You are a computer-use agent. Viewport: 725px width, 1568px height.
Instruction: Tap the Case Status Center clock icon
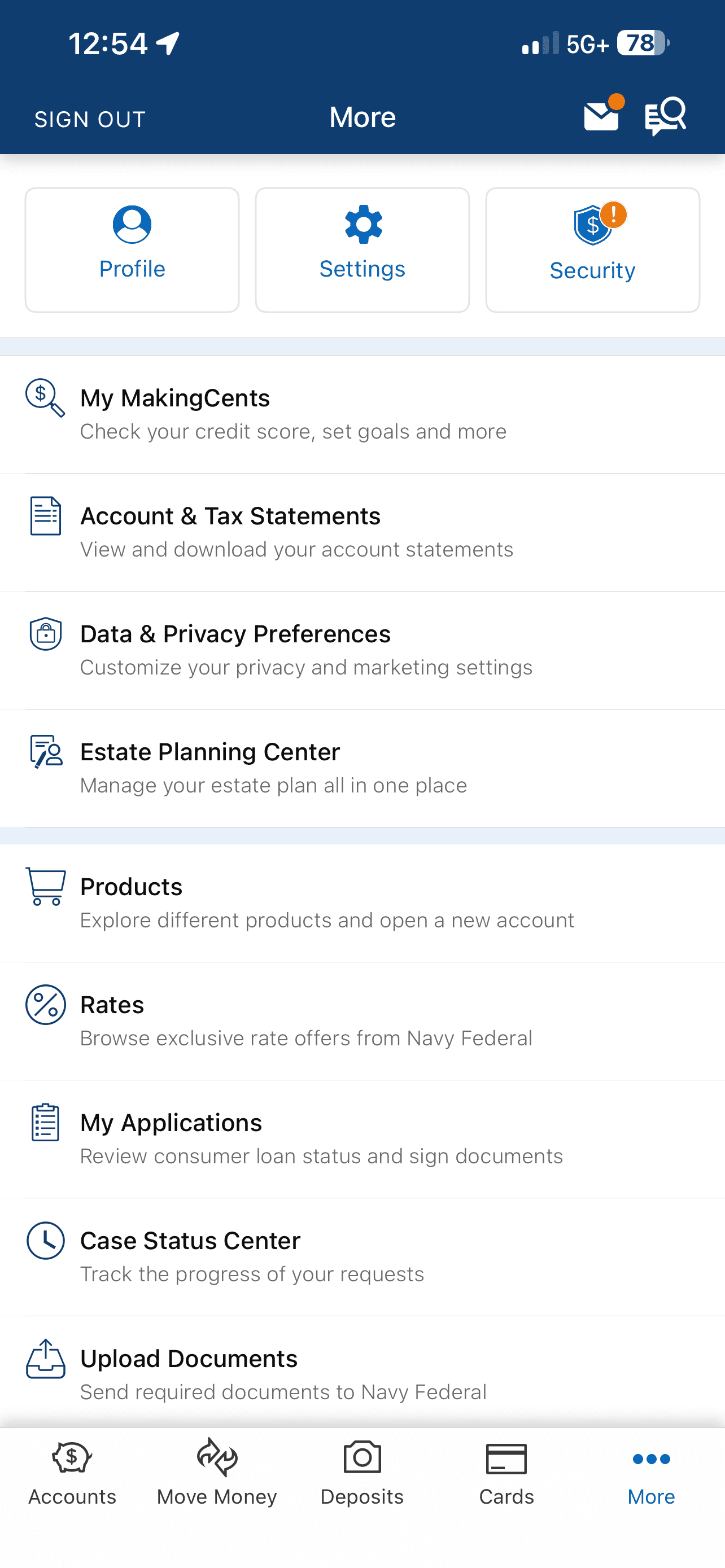coord(46,1241)
